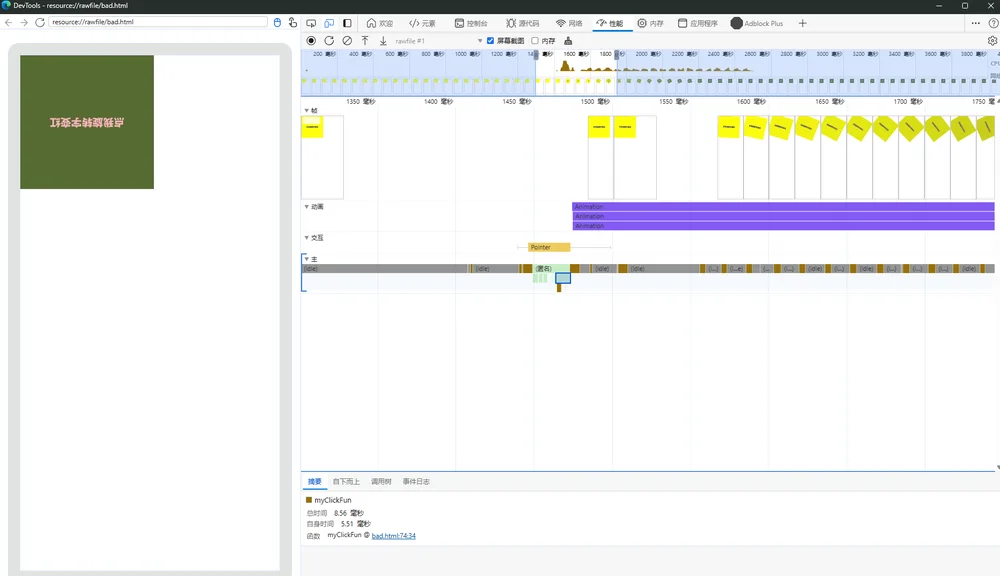Screen dimensions: 1000x576
Task: Select the 调用树 call tree tab
Action: (x=381, y=482)
